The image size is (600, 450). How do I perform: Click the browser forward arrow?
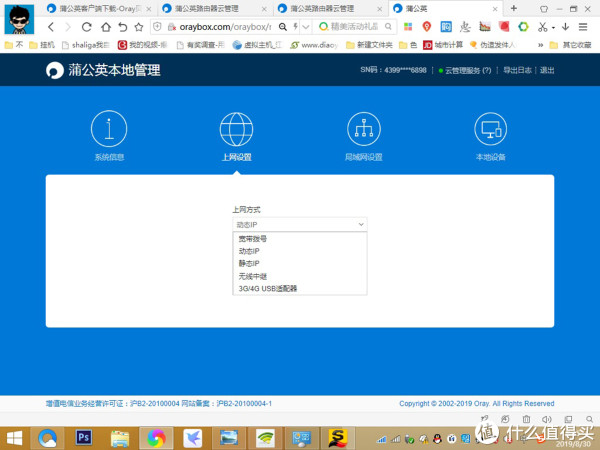click(x=68, y=27)
